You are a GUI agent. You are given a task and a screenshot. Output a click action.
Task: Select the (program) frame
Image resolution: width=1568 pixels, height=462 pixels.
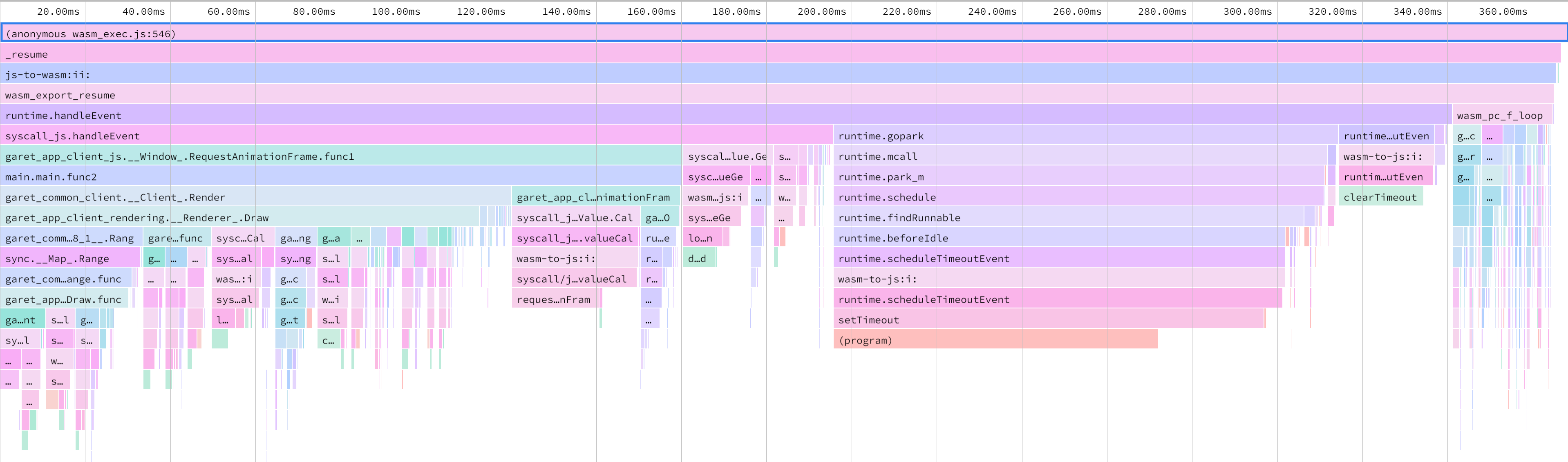974,339
